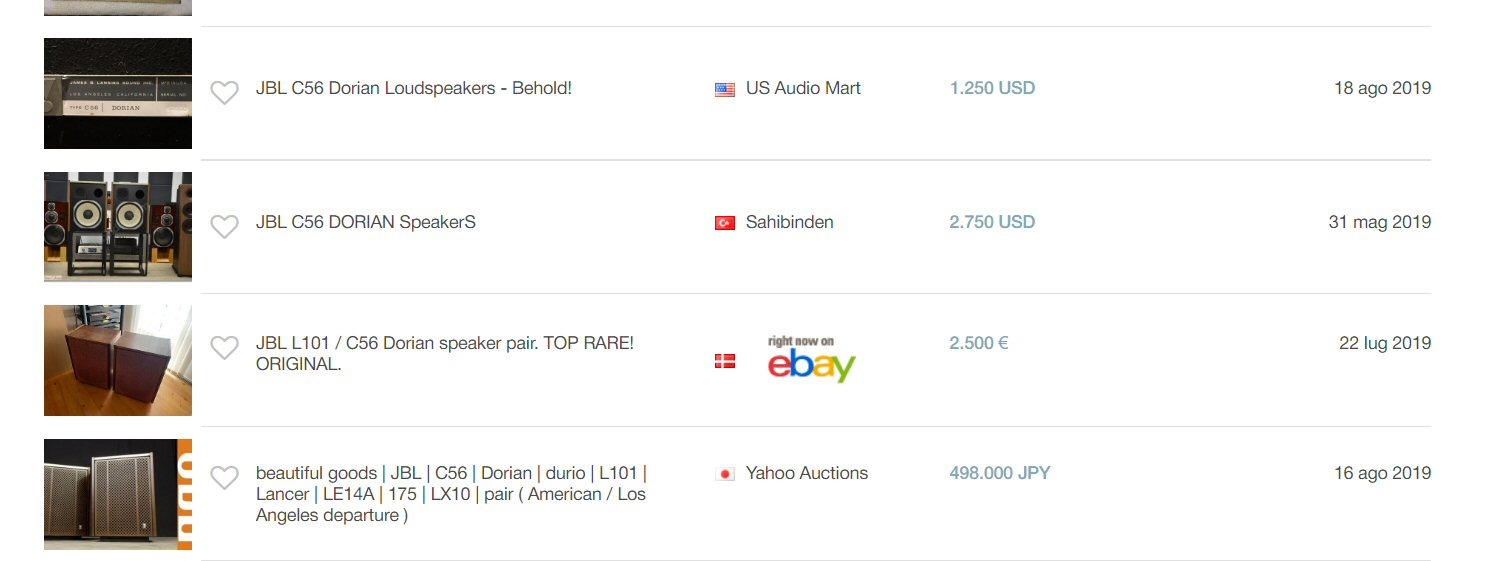Open the "right now on eBay" logo
The image size is (1490, 561).
pos(811,360)
